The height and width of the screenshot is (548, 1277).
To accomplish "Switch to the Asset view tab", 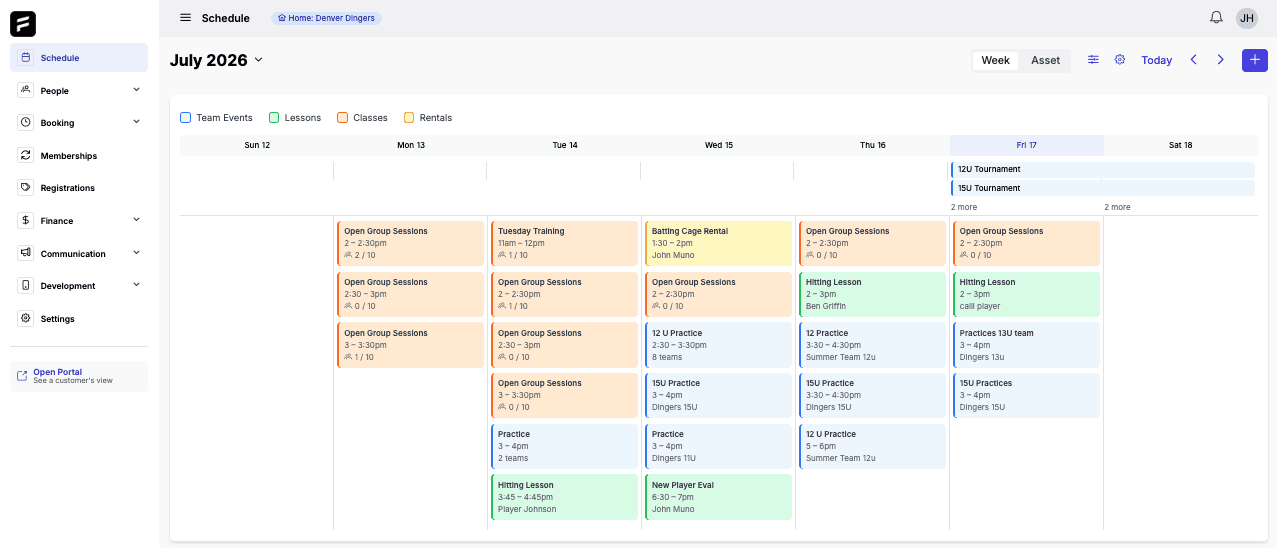I will coord(1045,60).
